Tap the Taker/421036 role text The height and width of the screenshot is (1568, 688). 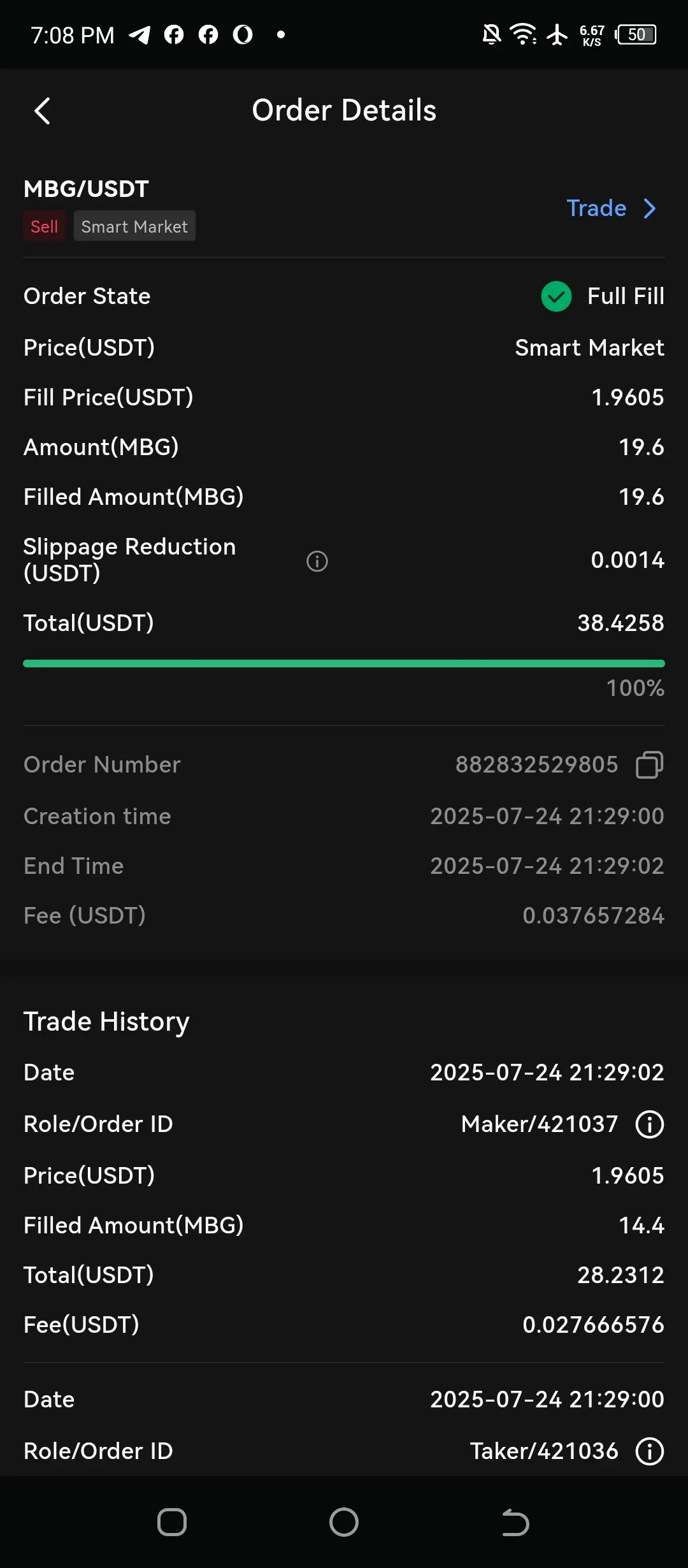pyautogui.click(x=544, y=1451)
